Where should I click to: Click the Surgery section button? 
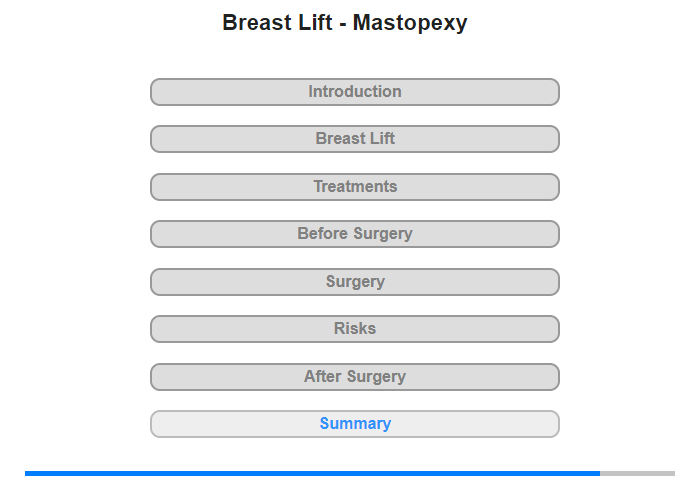tap(355, 282)
